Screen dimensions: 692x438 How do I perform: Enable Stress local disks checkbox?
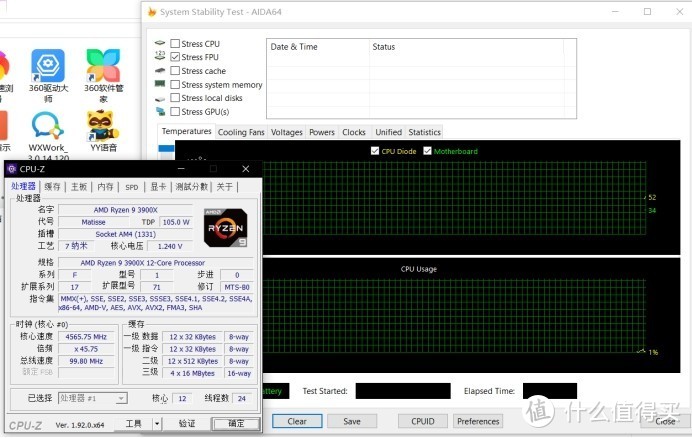pyautogui.click(x=175, y=98)
